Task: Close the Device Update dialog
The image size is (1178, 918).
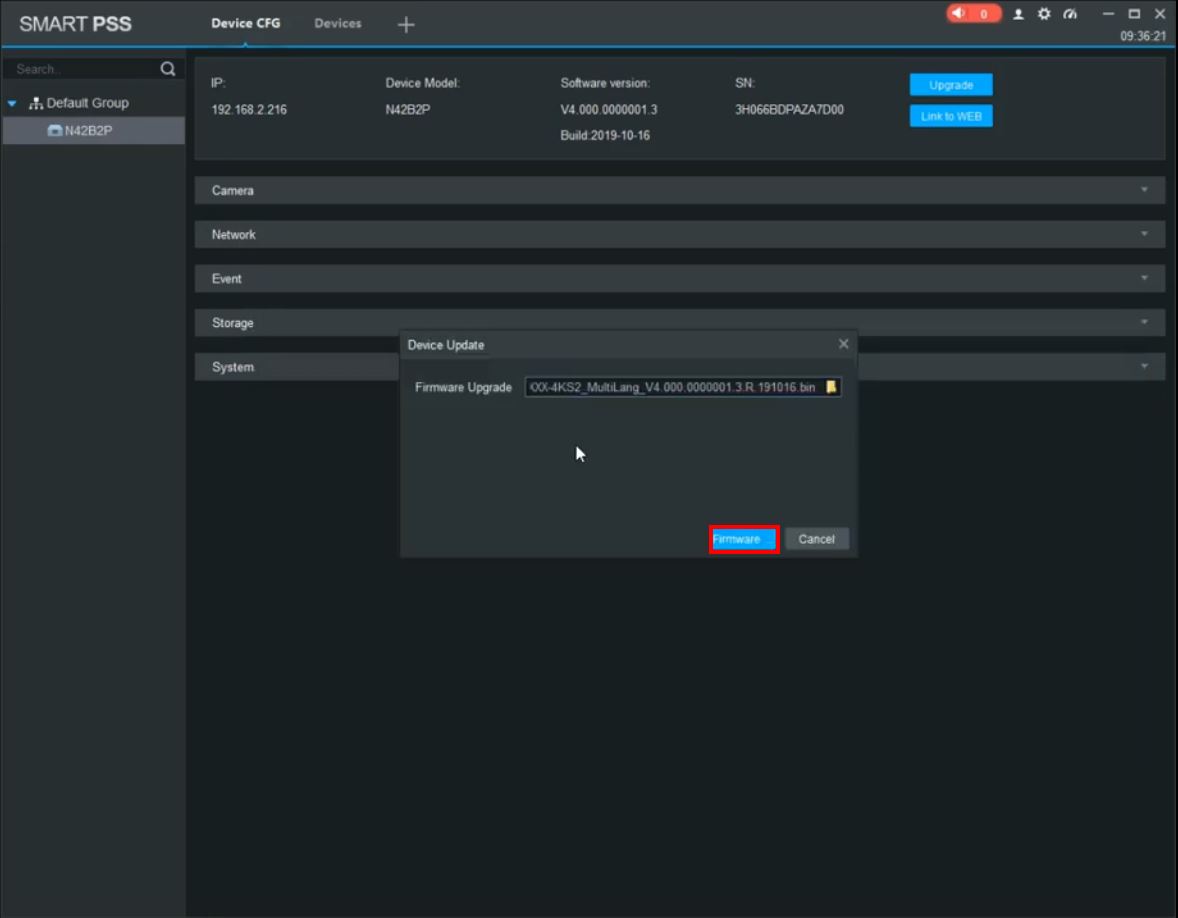Action: pyautogui.click(x=843, y=344)
